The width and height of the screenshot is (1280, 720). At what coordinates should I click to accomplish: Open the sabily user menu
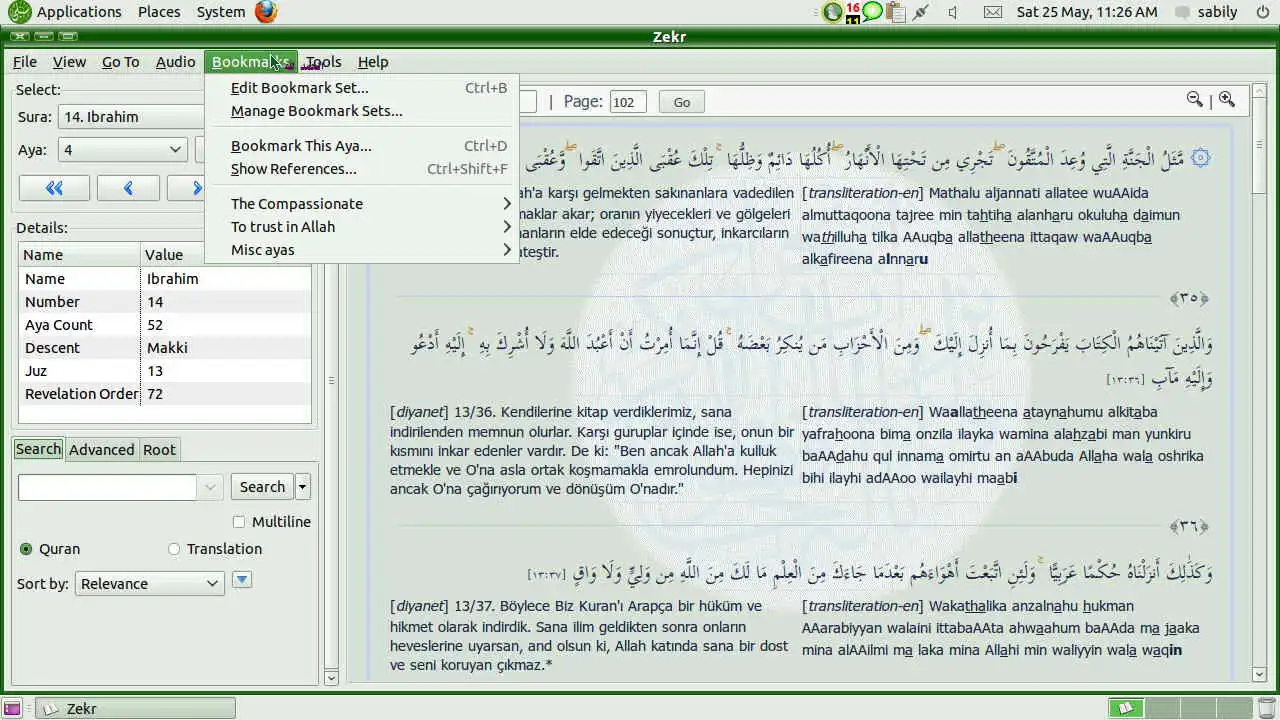[x=1207, y=12]
